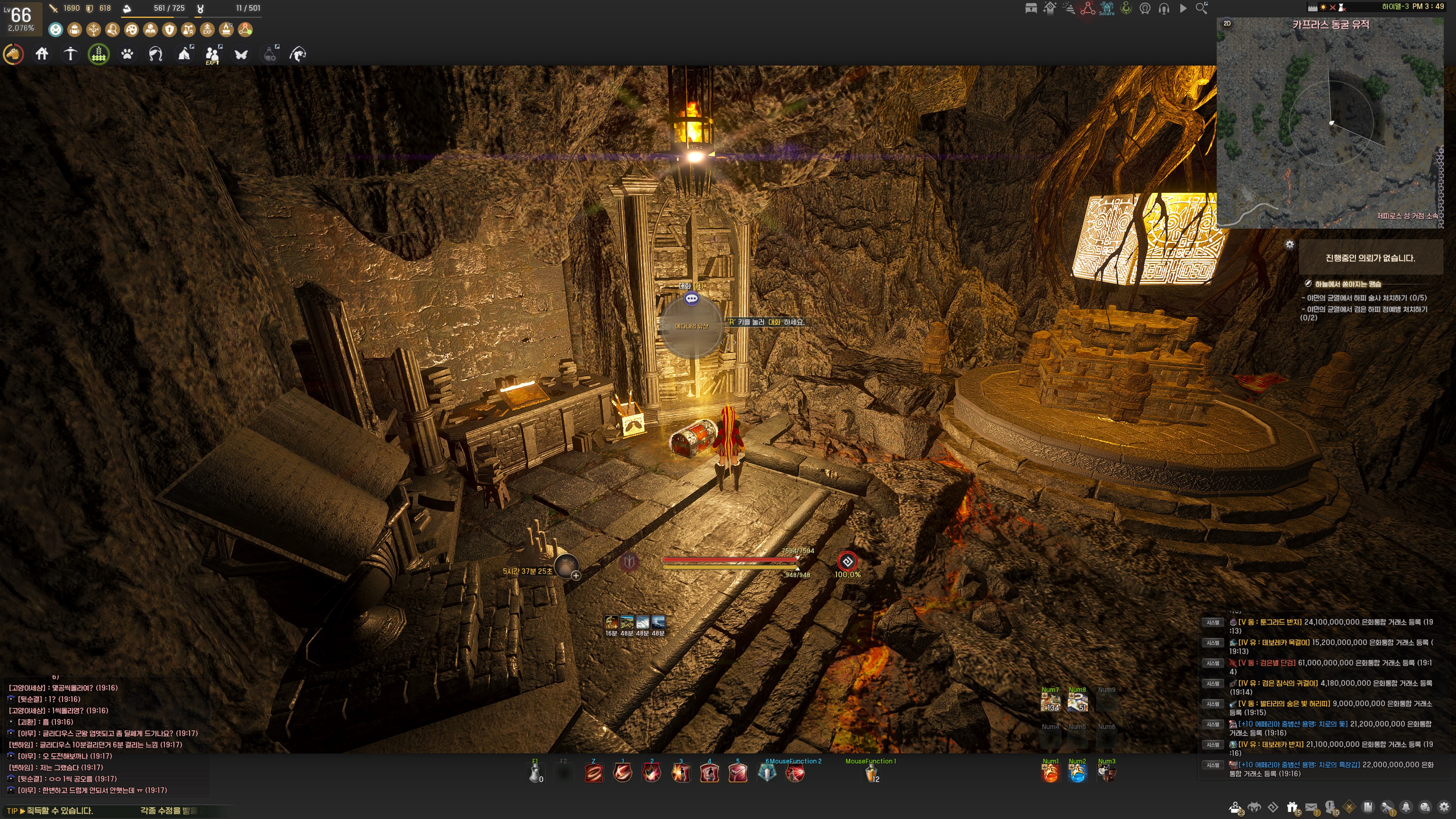Expand the EXP buff icon
Viewport: 1456px width, 819px height.
[207, 30]
